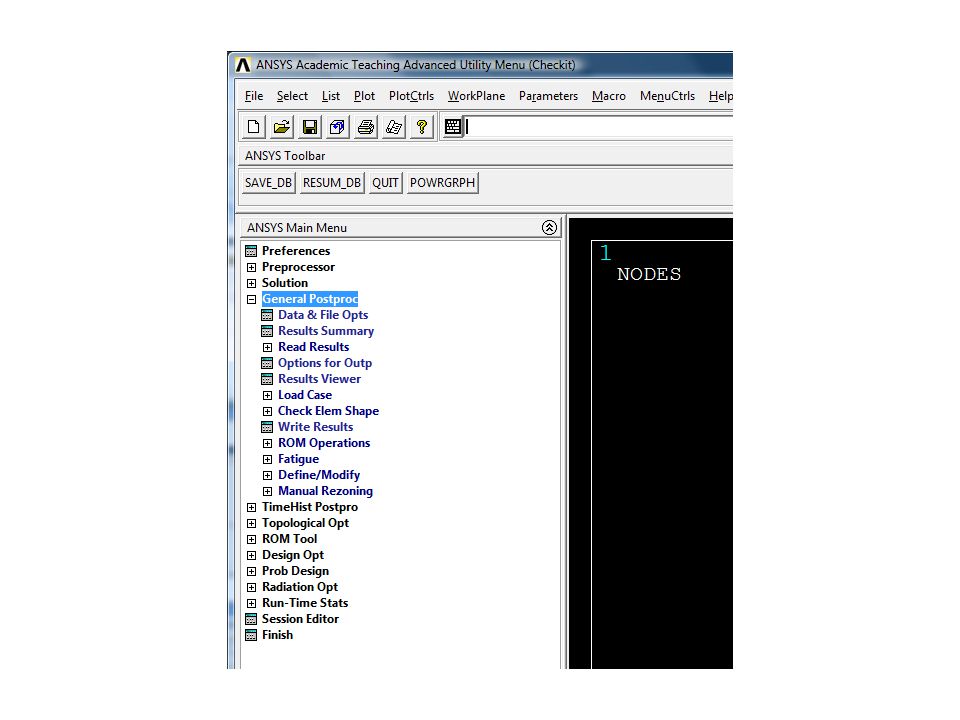Expand the Solution tree node
Screen dimensions: 960x720
tap(252, 283)
